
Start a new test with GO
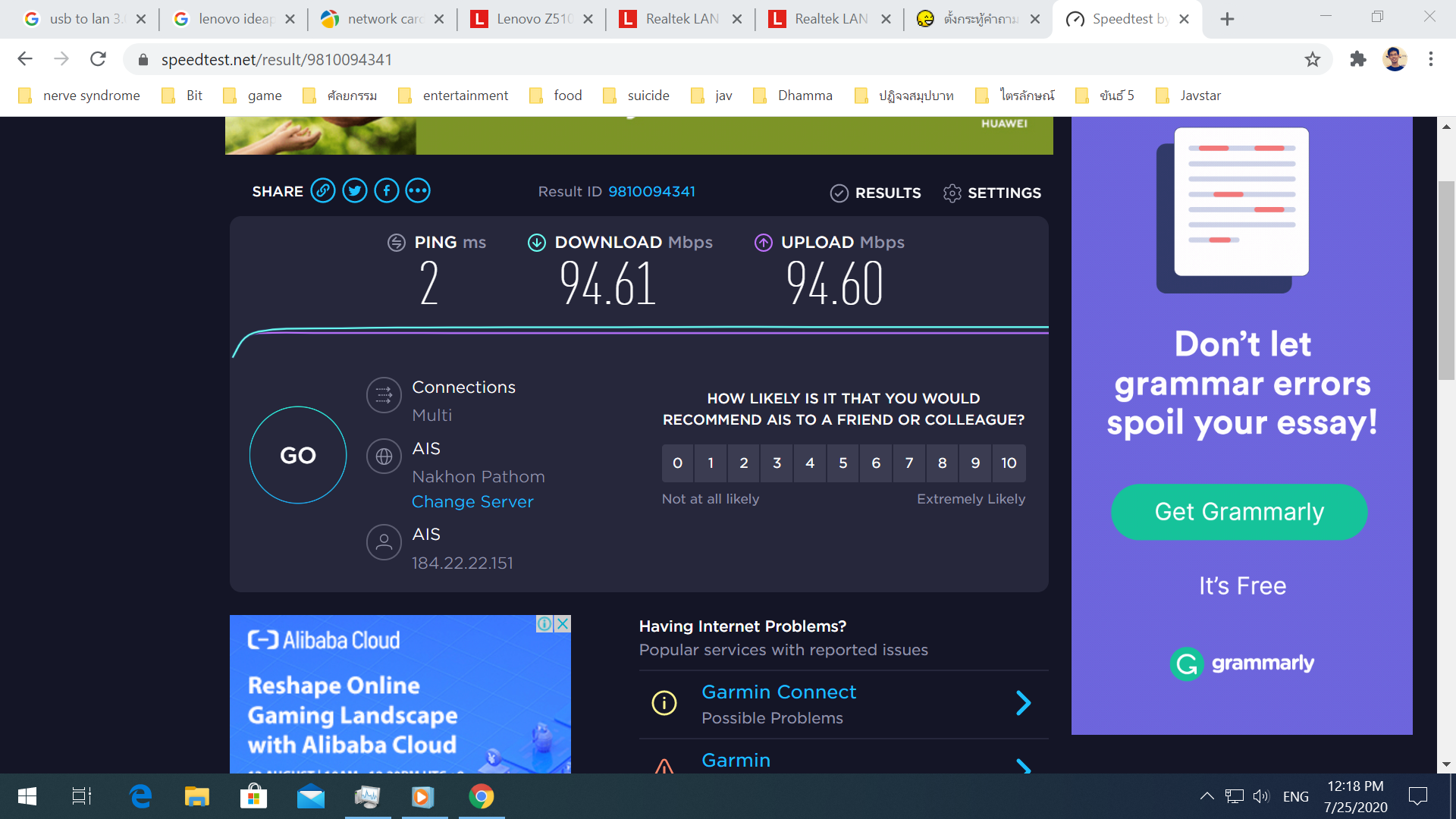298,455
